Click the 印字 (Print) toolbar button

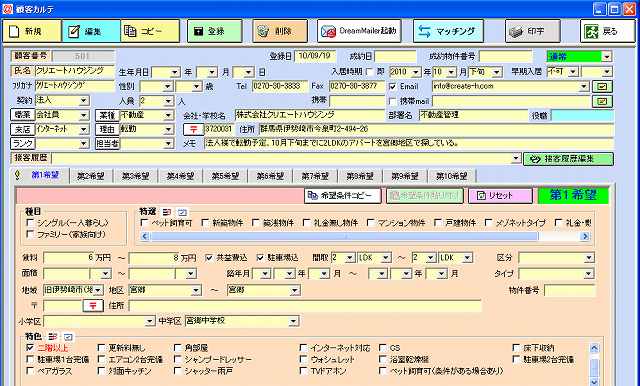coord(533,31)
